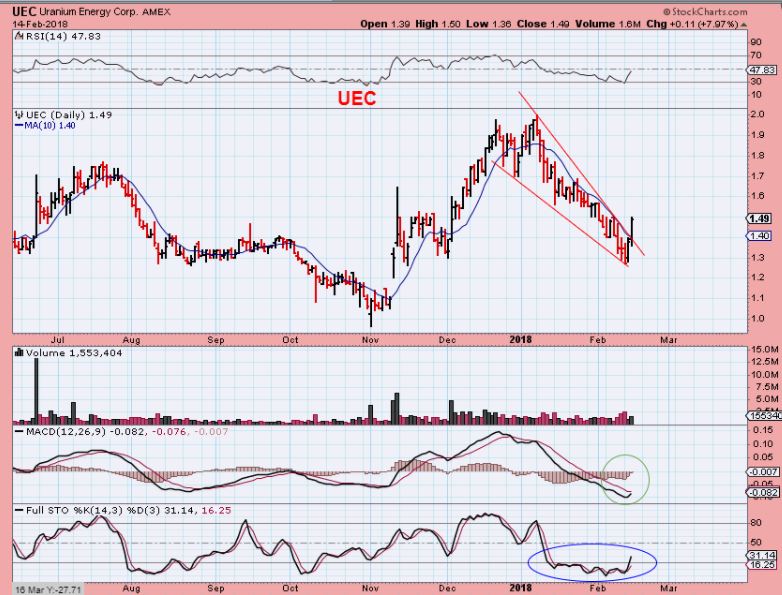Click the 1.49 last price tag on axis
Viewport: 782px width, 595px height.
click(759, 218)
